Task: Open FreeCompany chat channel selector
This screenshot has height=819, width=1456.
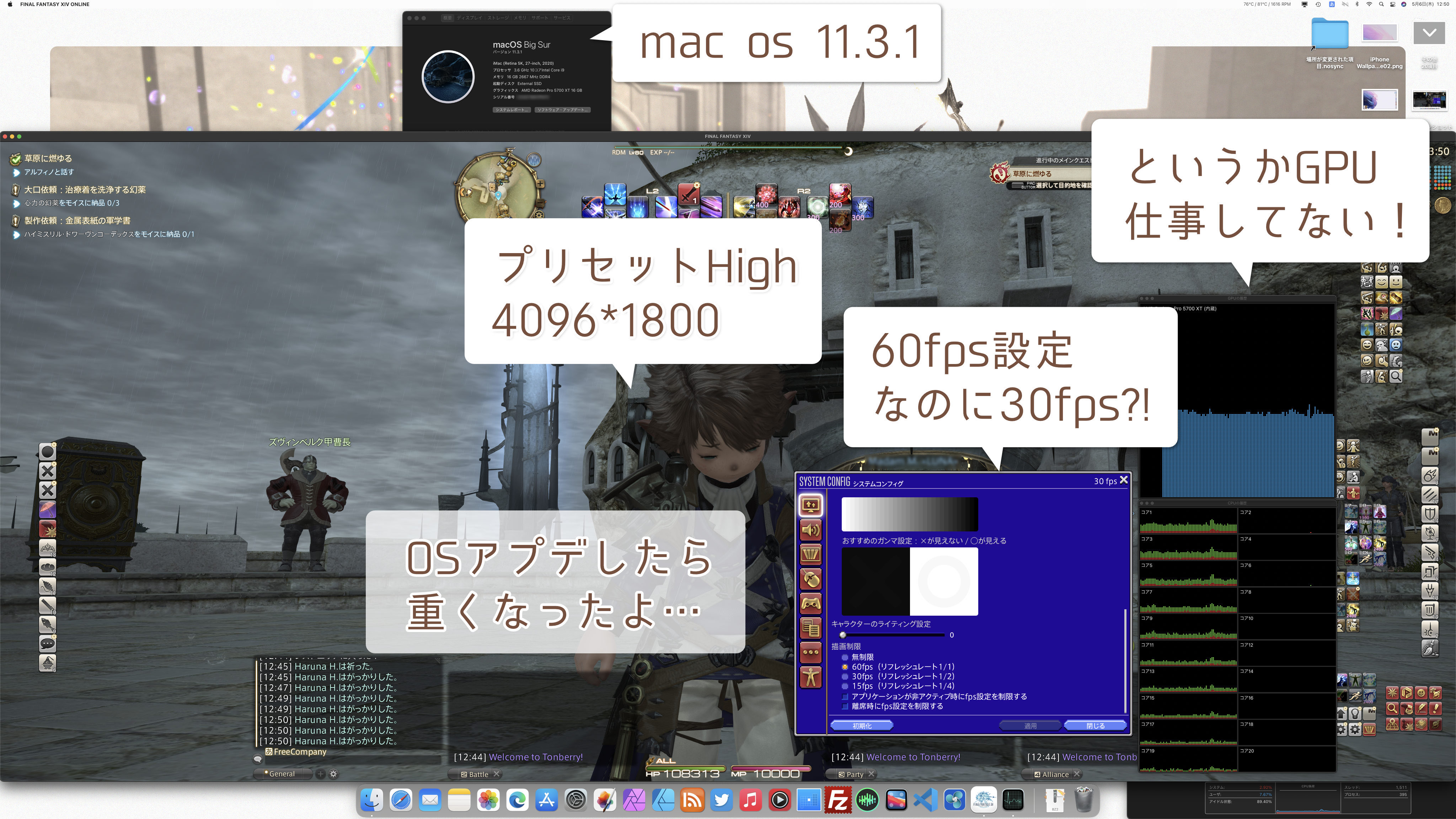Action: point(296,752)
